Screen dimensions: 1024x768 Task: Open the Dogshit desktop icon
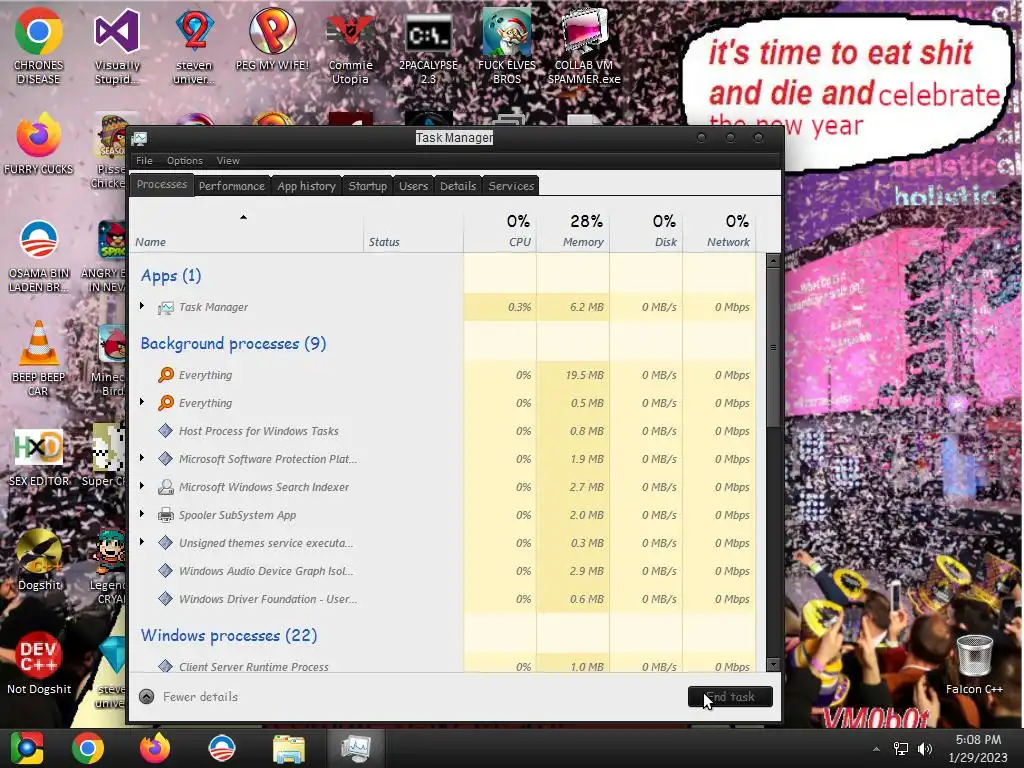coord(39,560)
